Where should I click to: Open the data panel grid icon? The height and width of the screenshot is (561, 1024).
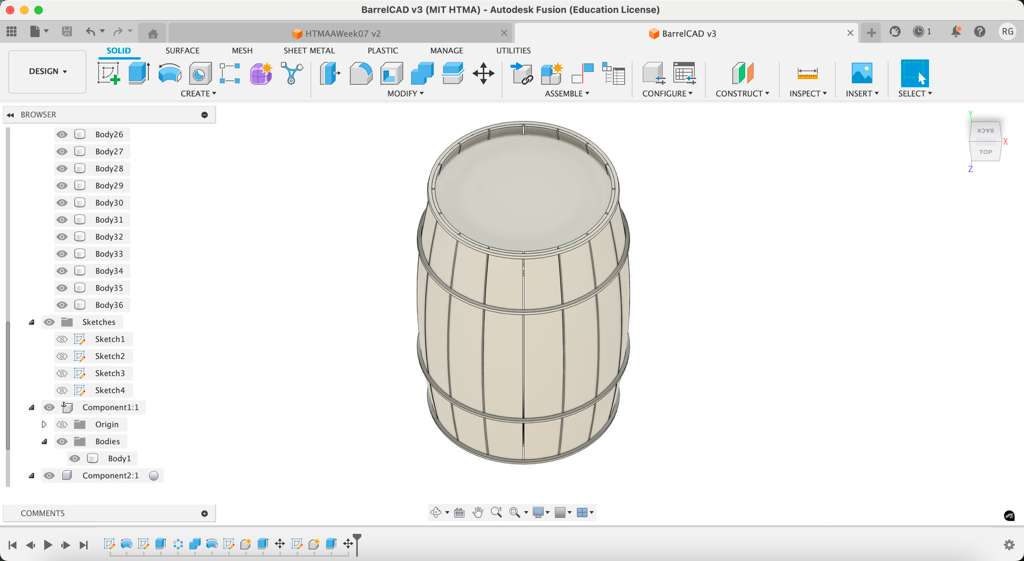pyautogui.click(x=11, y=31)
